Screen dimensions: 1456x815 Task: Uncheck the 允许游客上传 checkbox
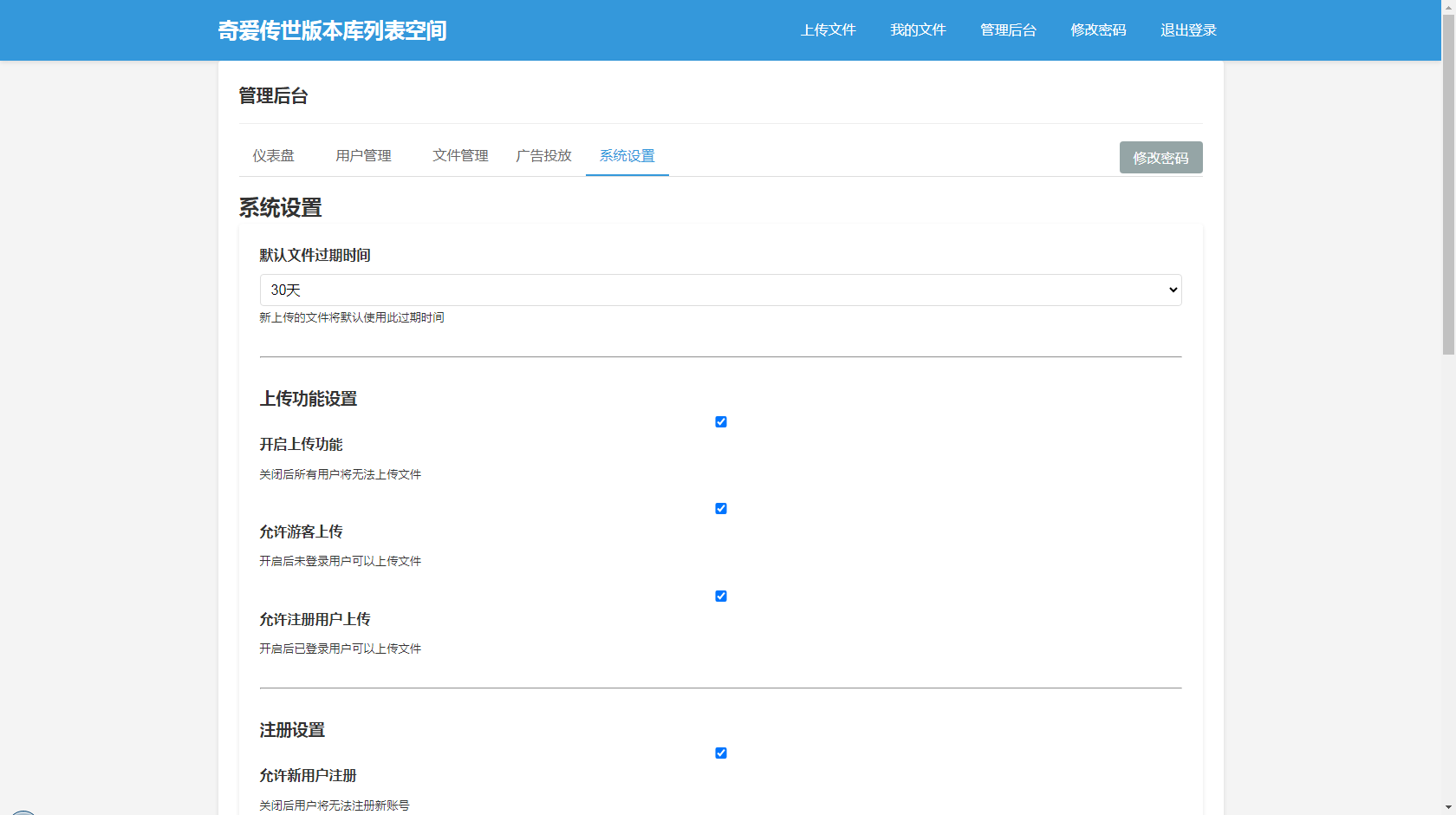pyautogui.click(x=720, y=509)
